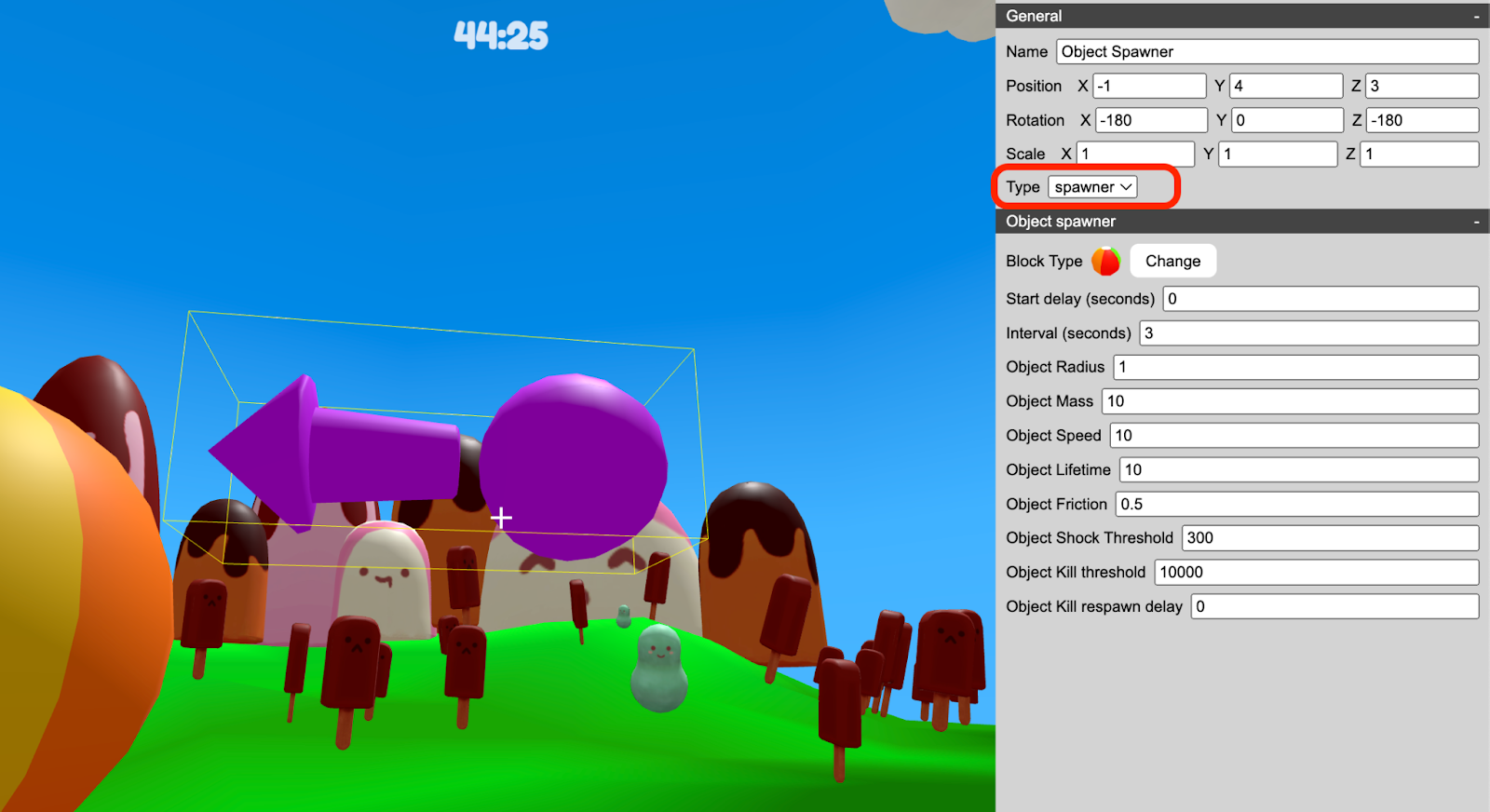This screenshot has width=1490, height=812.
Task: Click the Object Lifetime field
Action: pyautogui.click(x=1299, y=469)
